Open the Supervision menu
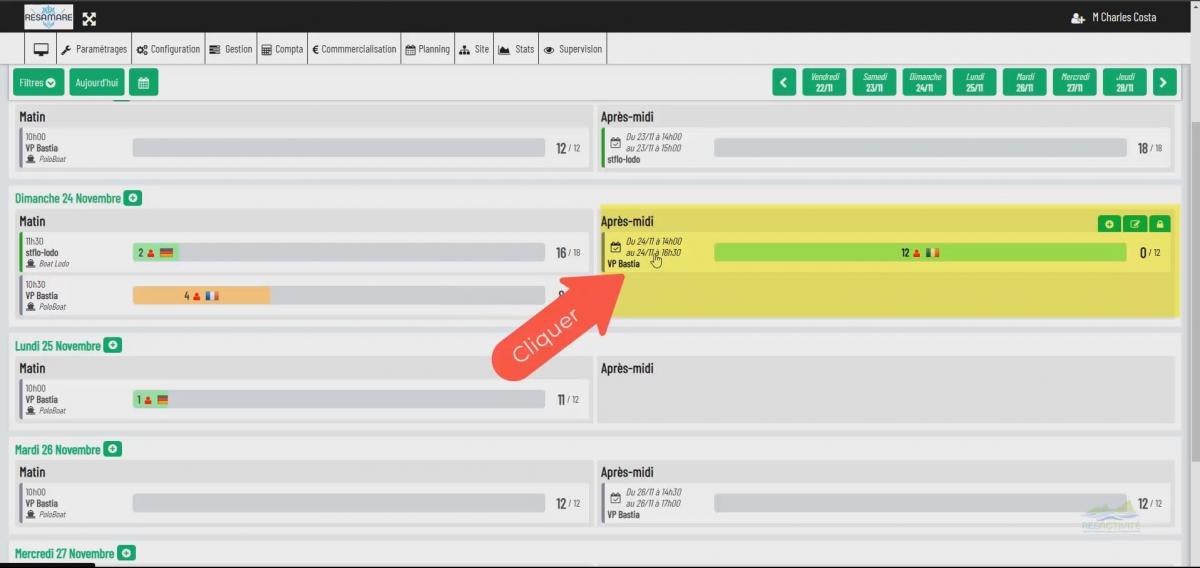Image resolution: width=1200 pixels, height=568 pixels. 573,49
